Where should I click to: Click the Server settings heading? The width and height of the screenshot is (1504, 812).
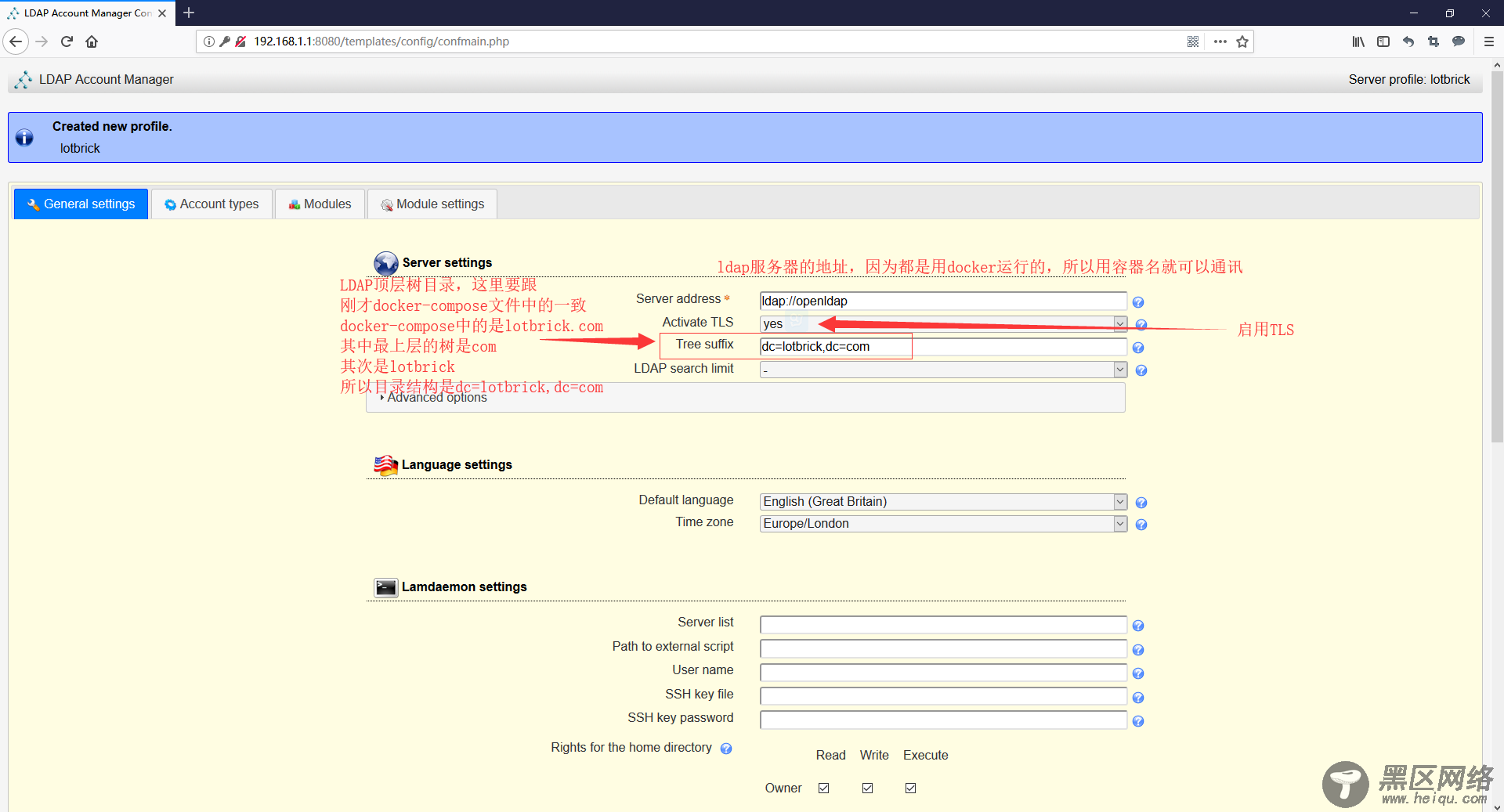click(x=446, y=262)
